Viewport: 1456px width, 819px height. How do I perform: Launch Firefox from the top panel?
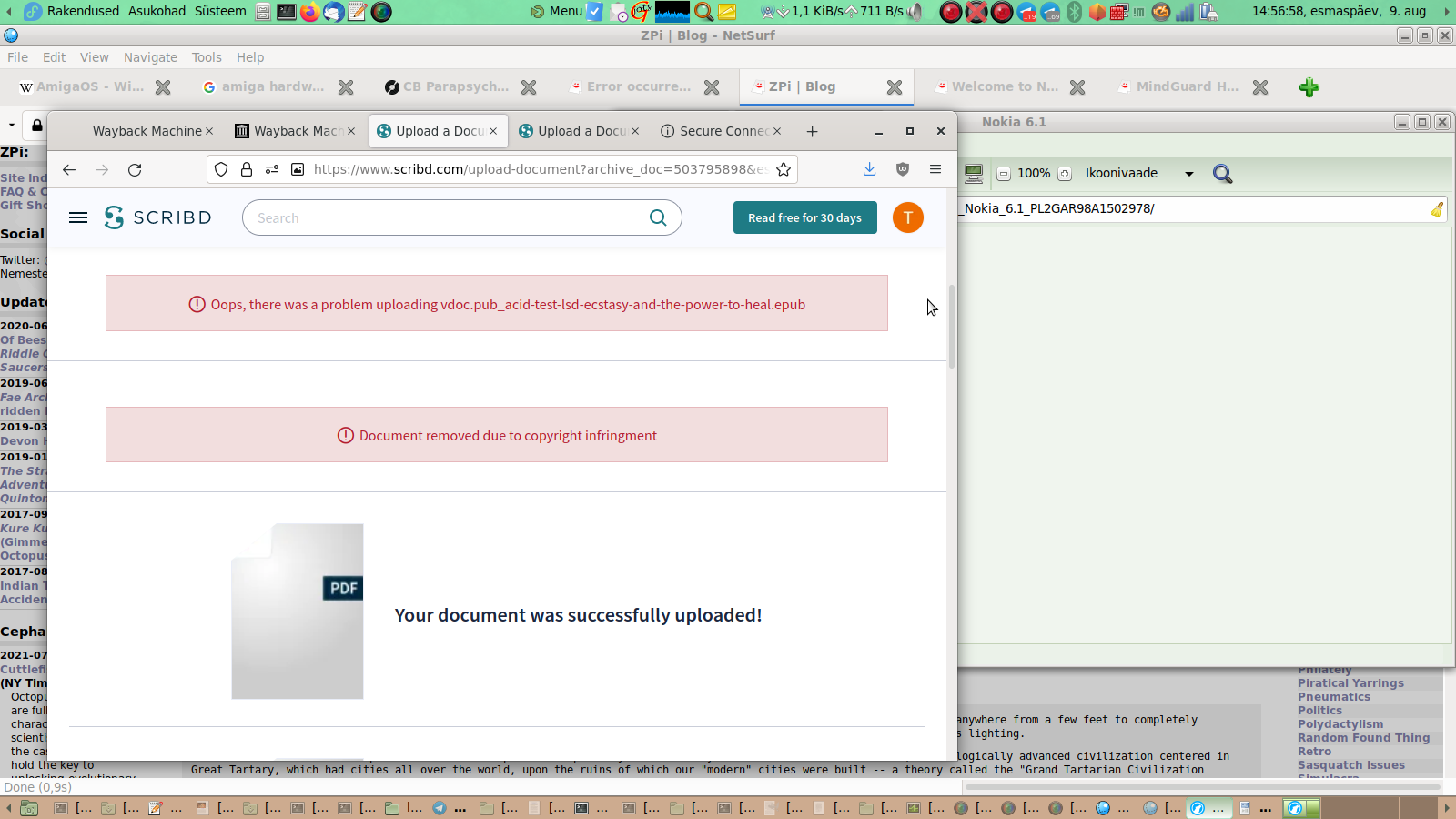coord(310,12)
